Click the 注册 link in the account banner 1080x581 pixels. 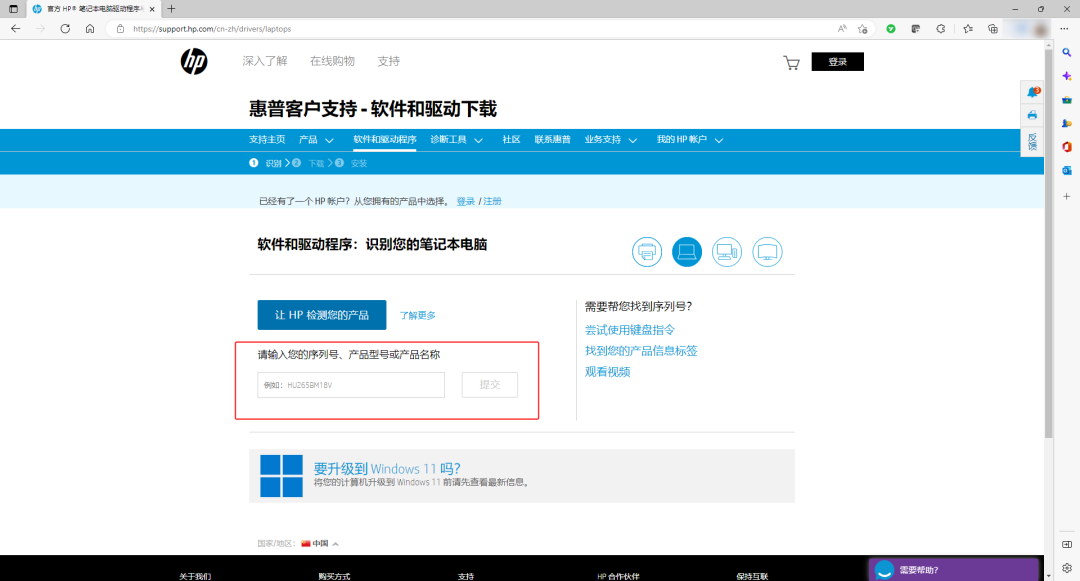(x=492, y=201)
